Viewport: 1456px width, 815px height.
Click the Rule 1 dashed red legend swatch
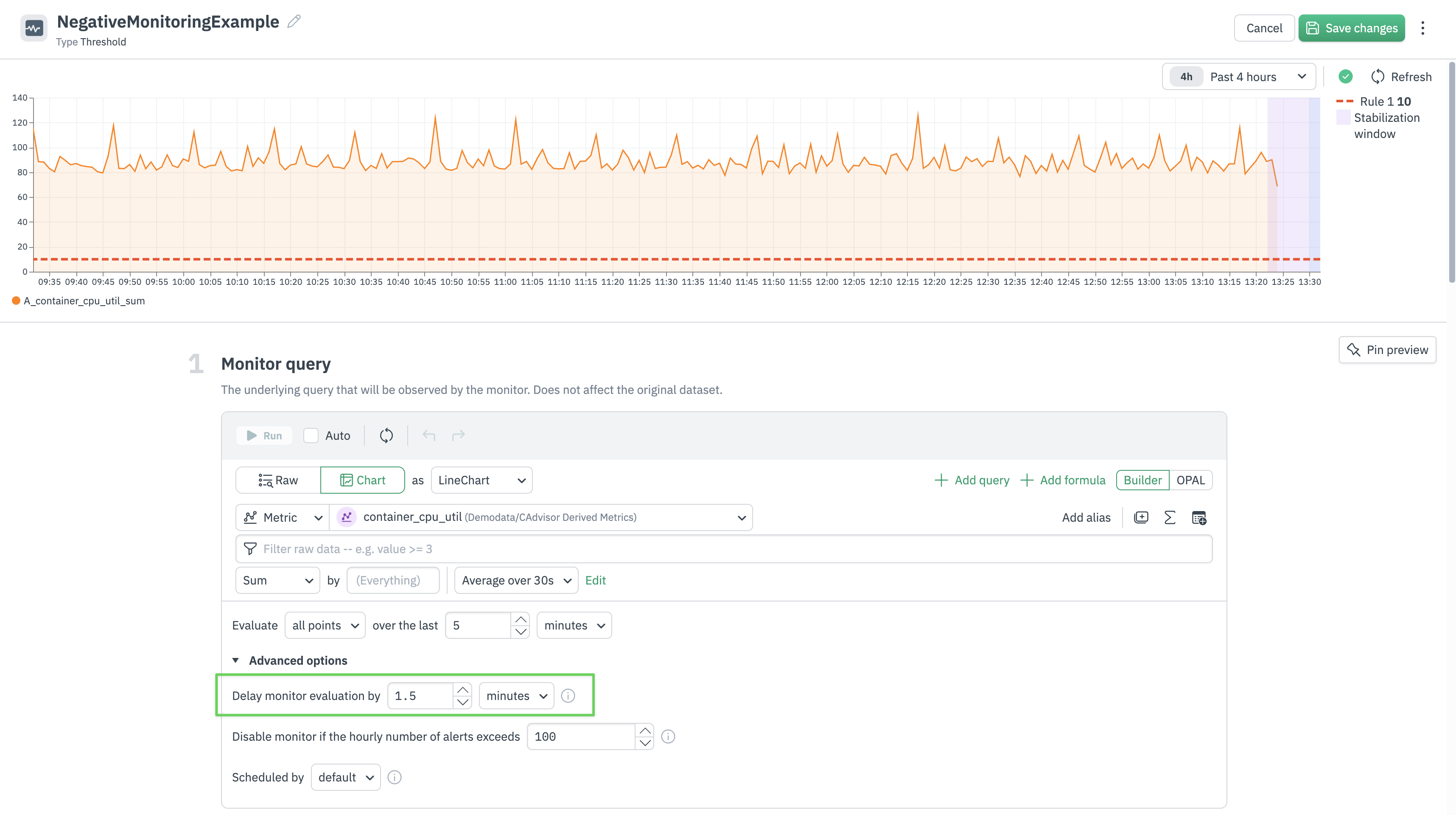coord(1345,101)
